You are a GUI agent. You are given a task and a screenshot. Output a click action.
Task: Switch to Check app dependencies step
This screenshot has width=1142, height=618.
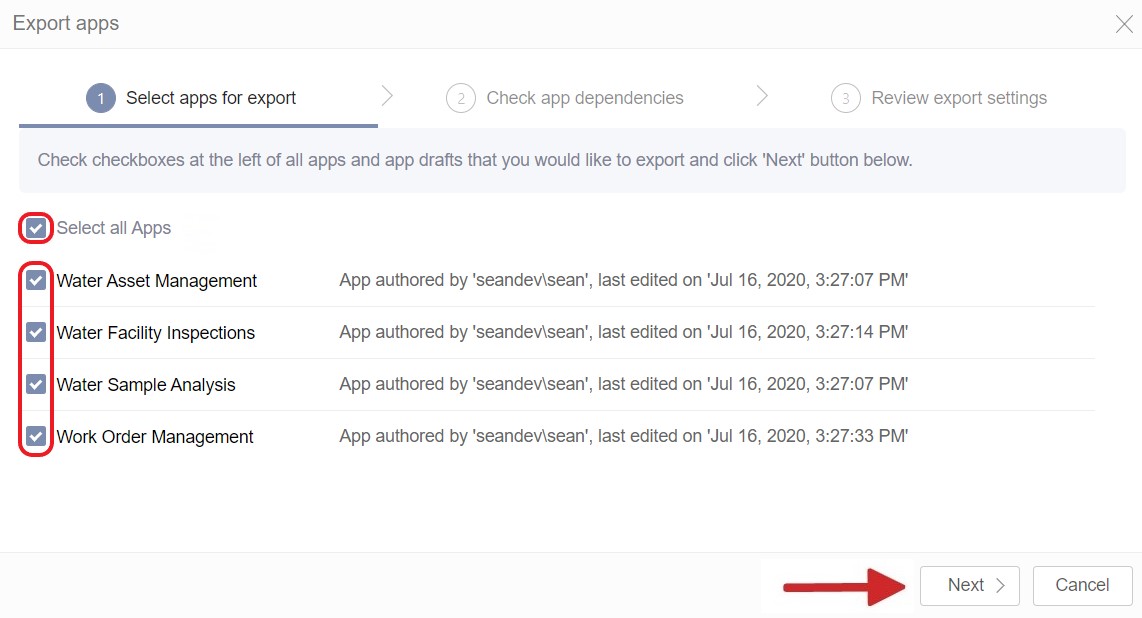click(584, 98)
